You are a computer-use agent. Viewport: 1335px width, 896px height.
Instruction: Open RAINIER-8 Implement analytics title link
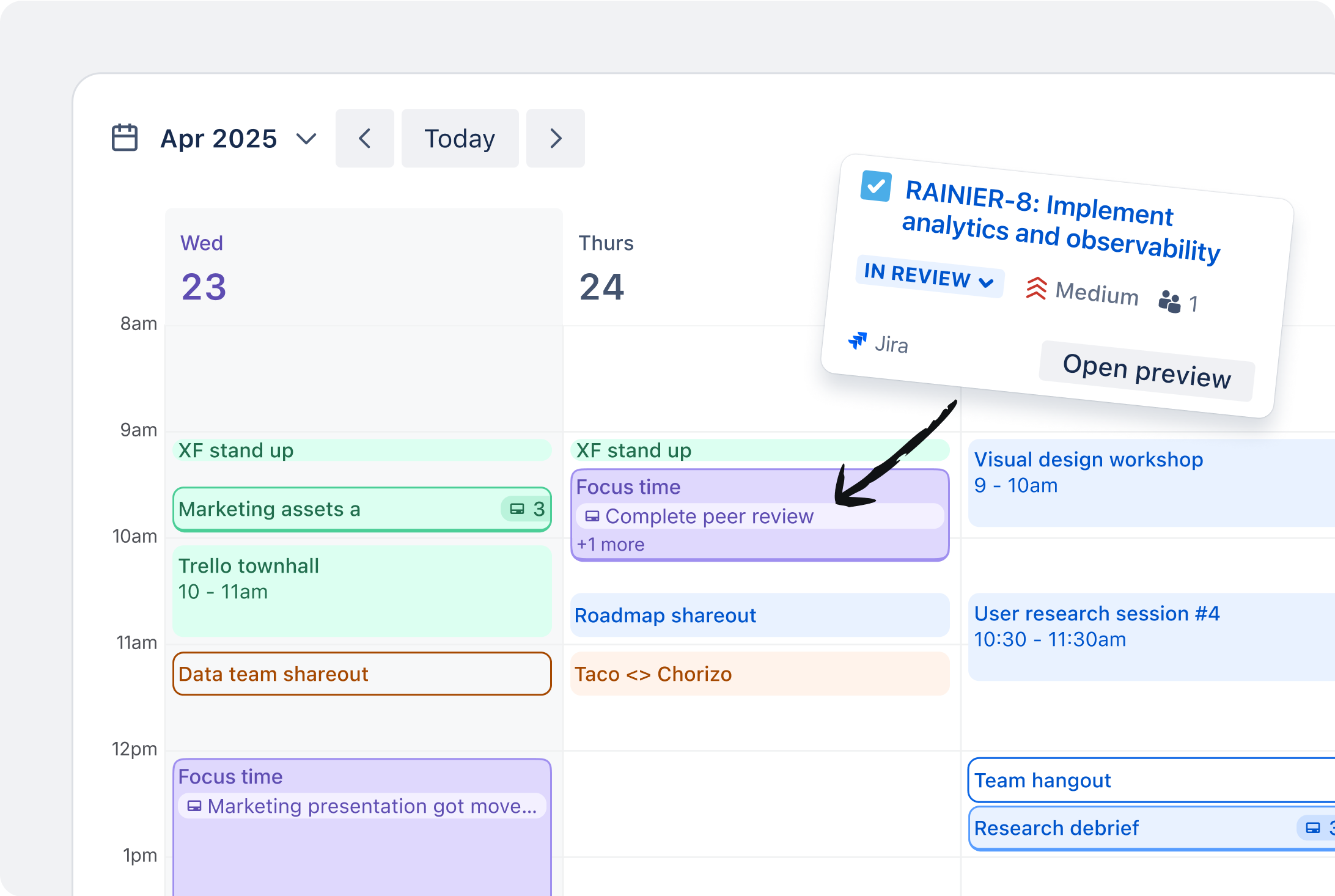(1062, 221)
